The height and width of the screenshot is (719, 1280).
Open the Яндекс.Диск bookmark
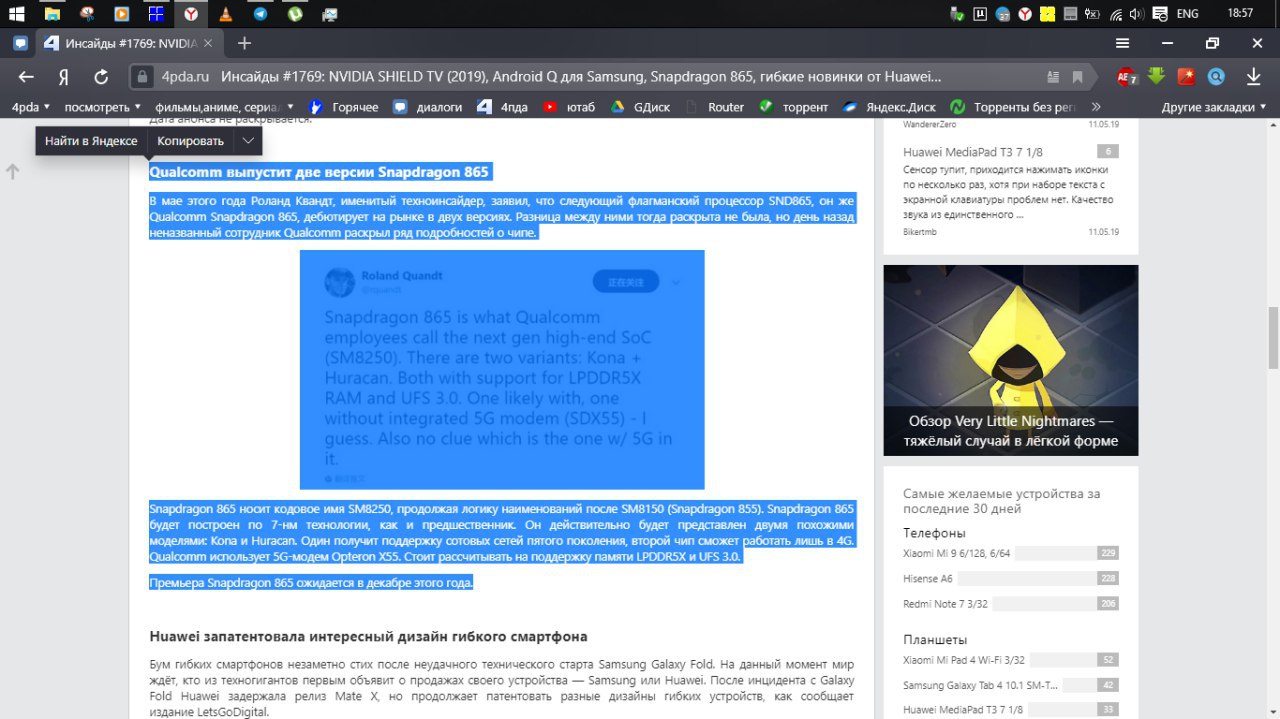(x=890, y=107)
